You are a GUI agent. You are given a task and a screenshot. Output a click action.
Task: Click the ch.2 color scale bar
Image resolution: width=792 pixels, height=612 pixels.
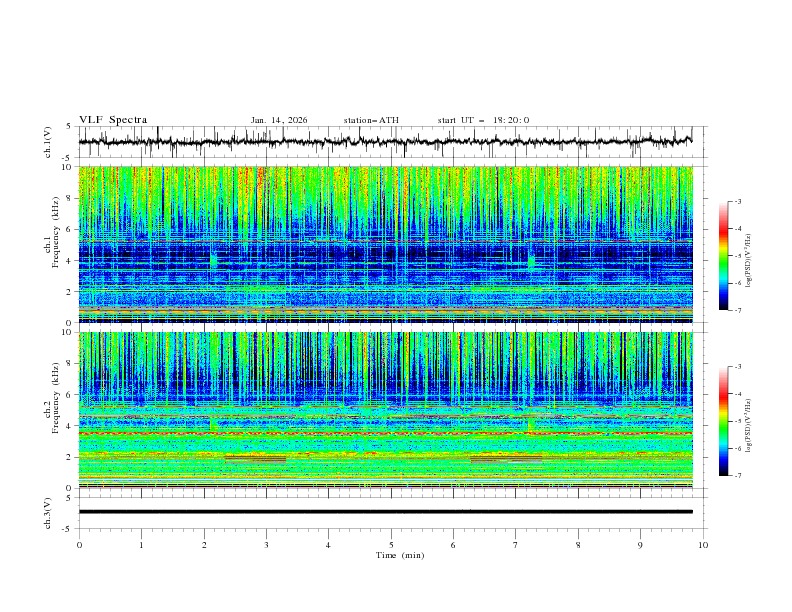(723, 421)
